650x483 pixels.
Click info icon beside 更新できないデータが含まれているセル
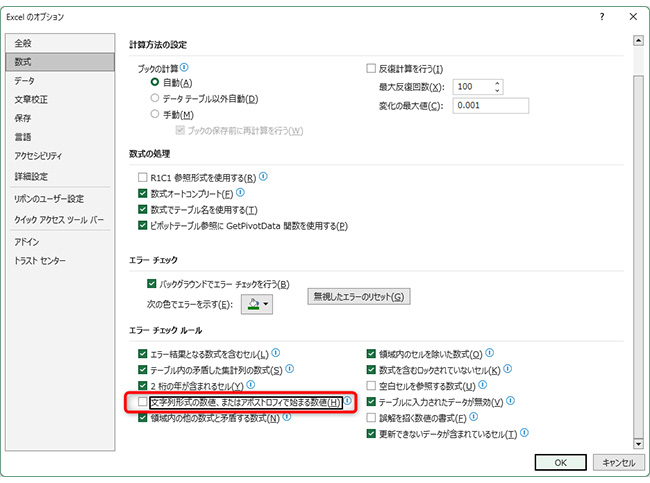pos(524,433)
